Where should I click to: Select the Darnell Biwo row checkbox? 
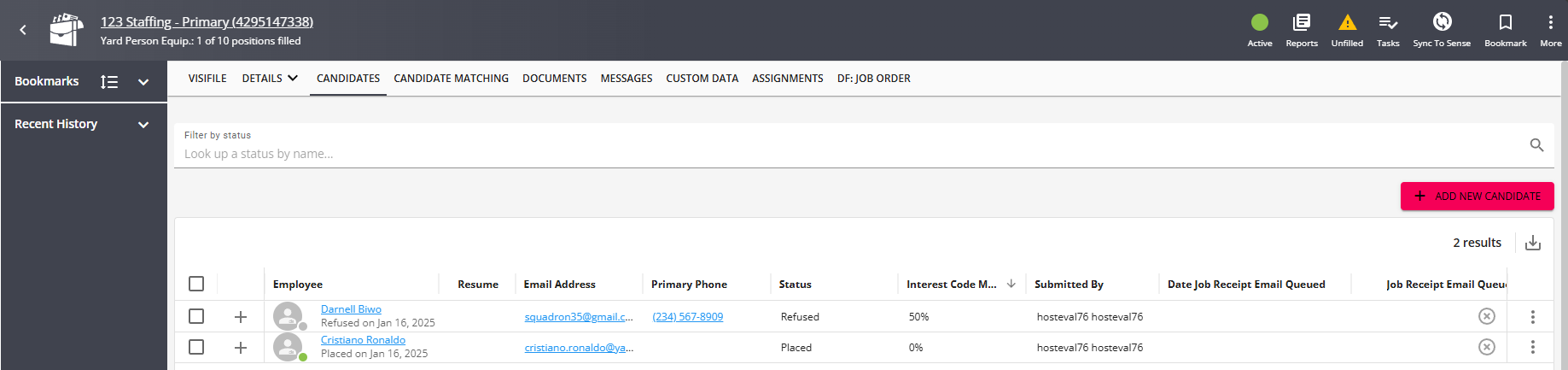click(196, 316)
